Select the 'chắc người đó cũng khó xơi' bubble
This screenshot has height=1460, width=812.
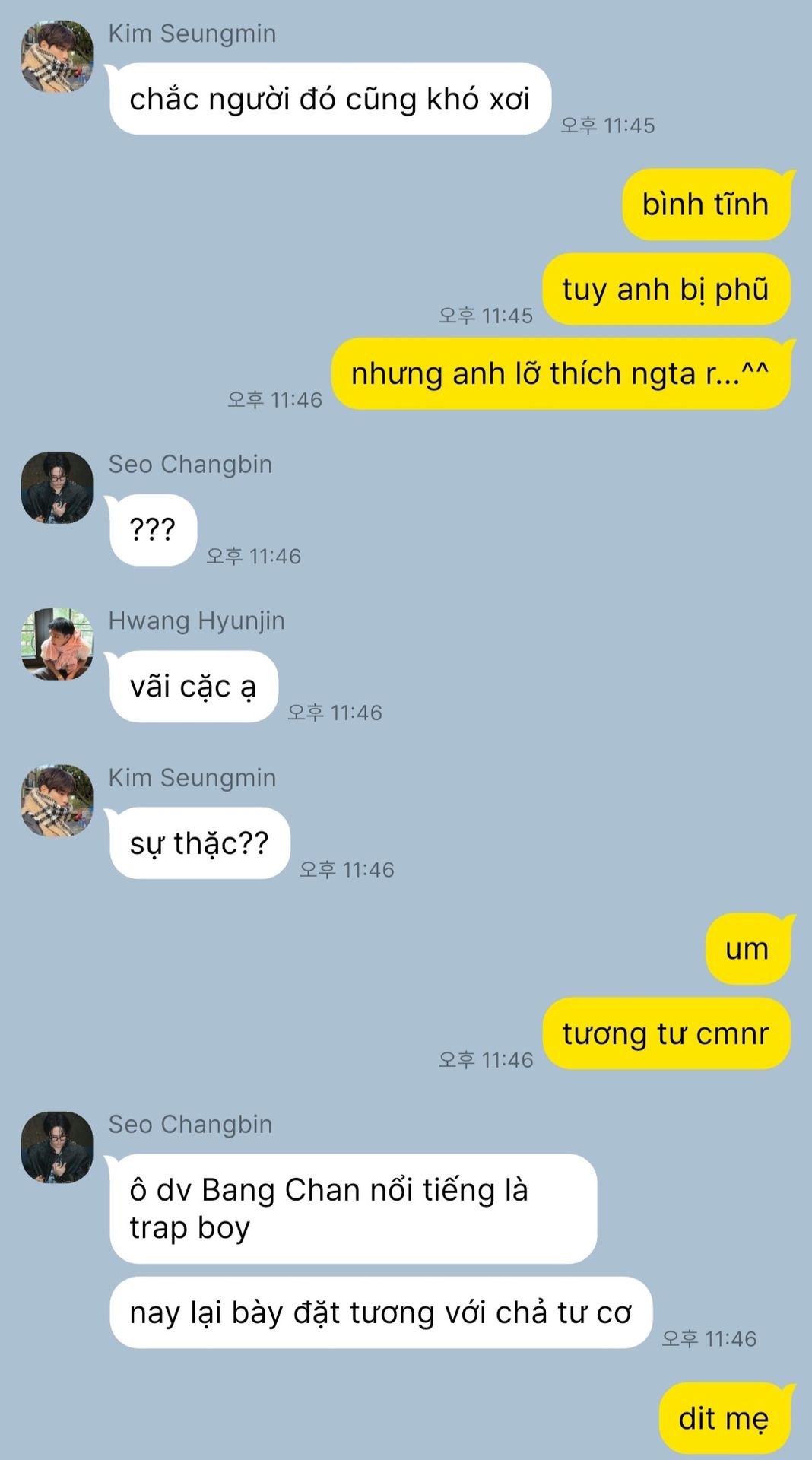[330, 99]
